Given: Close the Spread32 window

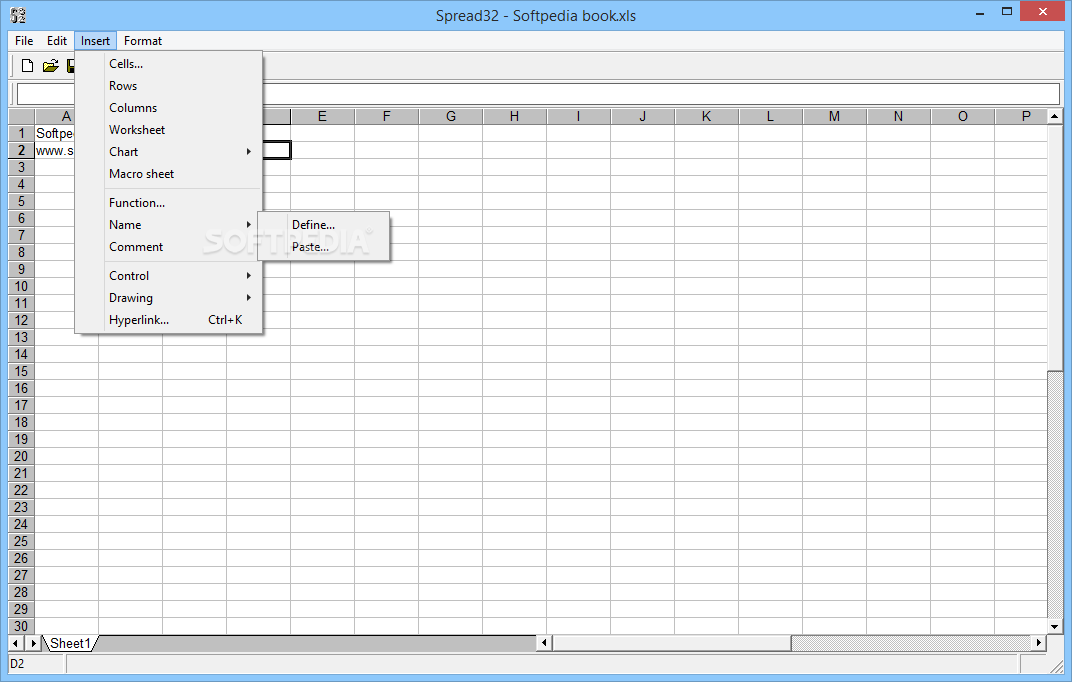Looking at the screenshot, I should pos(1043,12).
